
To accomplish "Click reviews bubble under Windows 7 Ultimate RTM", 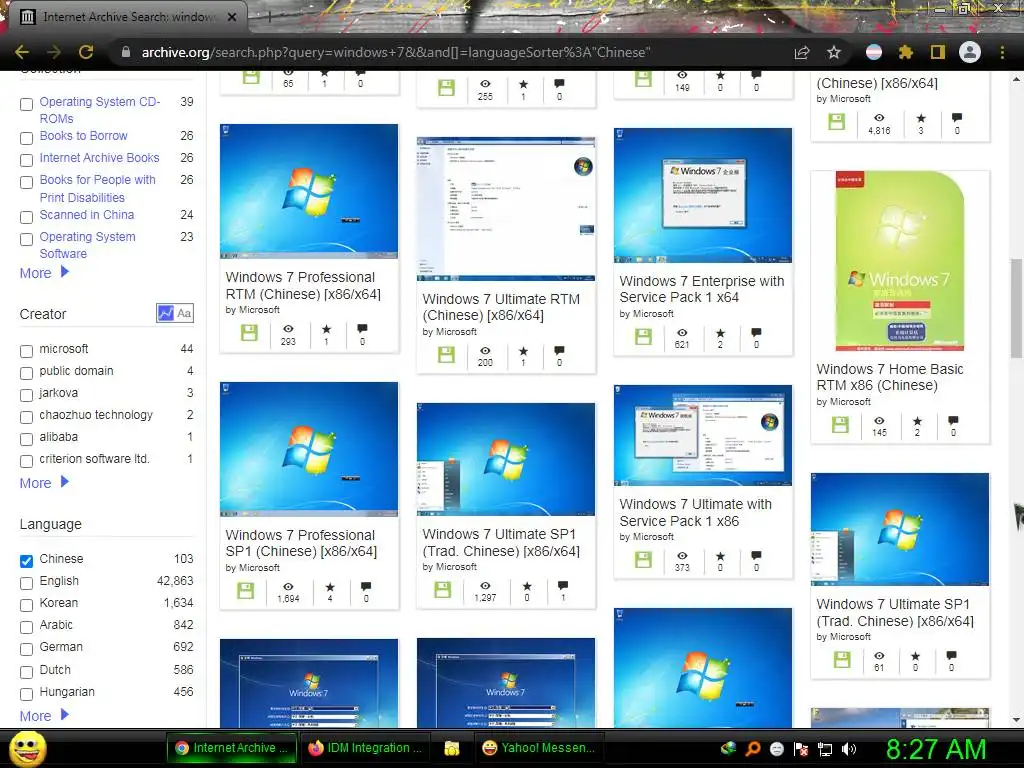I will tap(559, 351).
